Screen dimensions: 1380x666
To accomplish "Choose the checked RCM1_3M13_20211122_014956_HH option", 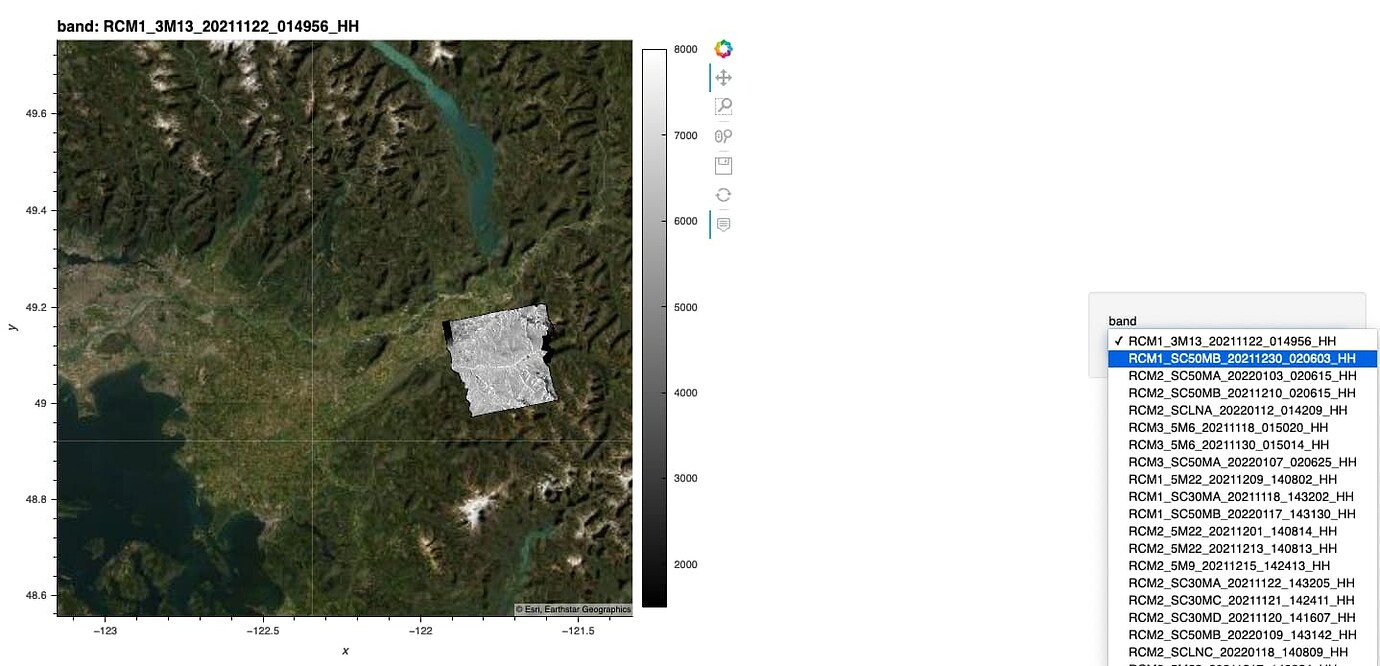I will (x=1242, y=341).
